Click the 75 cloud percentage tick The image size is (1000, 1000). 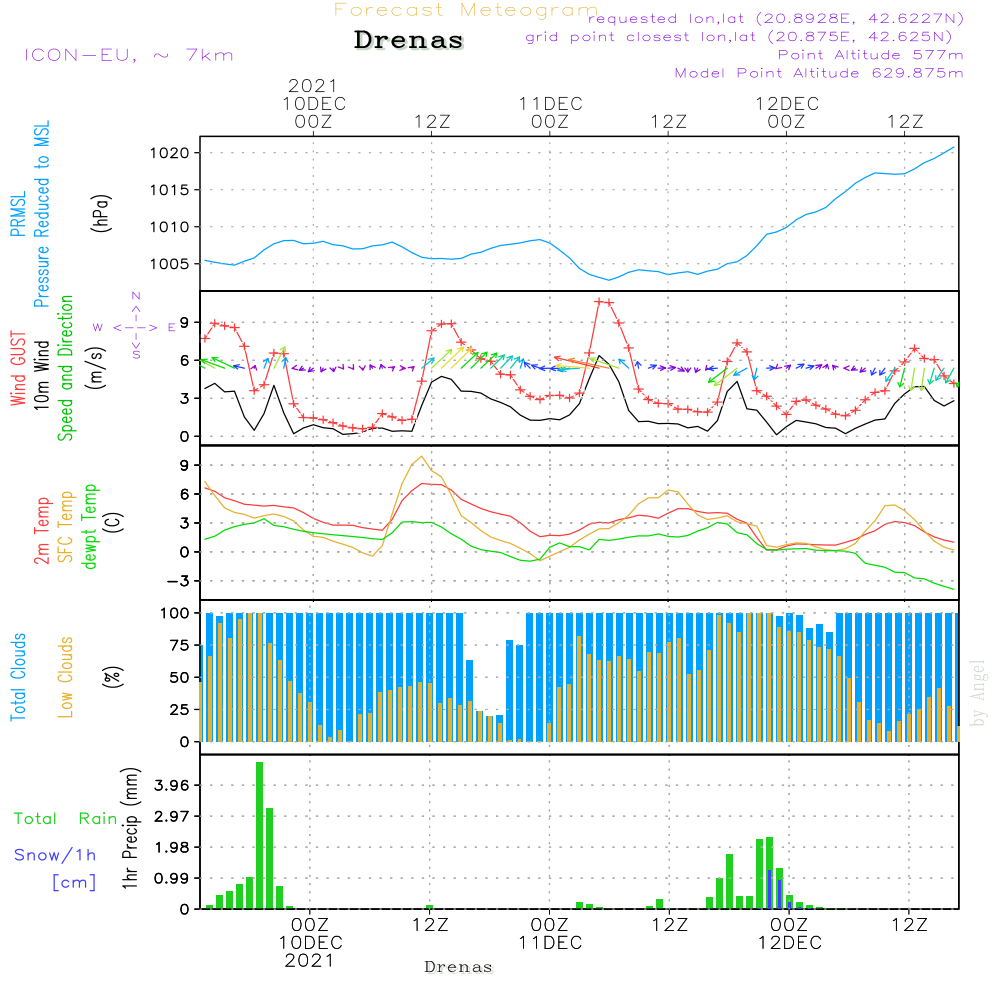click(180, 645)
